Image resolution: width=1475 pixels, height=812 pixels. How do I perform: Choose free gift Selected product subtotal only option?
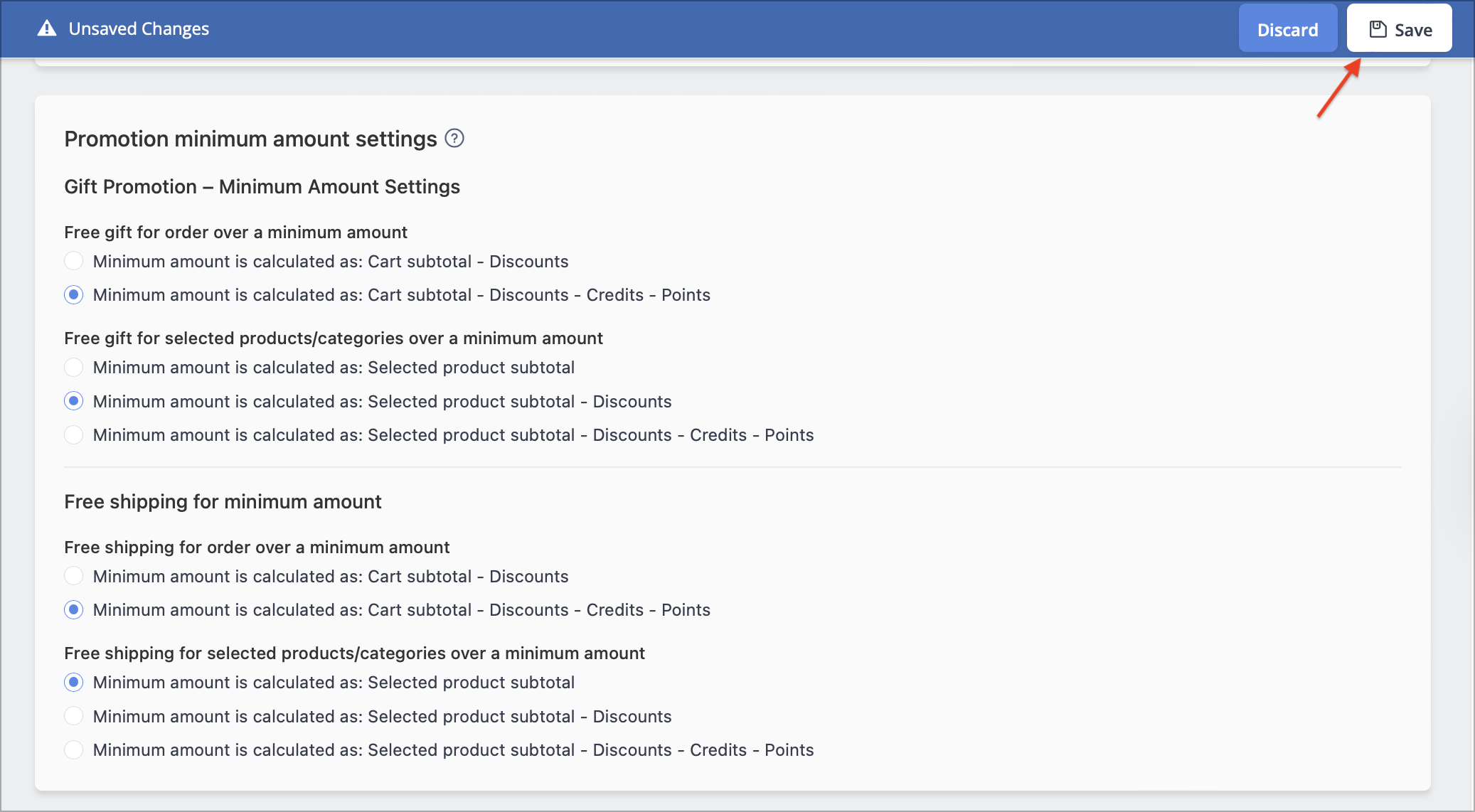(74, 367)
